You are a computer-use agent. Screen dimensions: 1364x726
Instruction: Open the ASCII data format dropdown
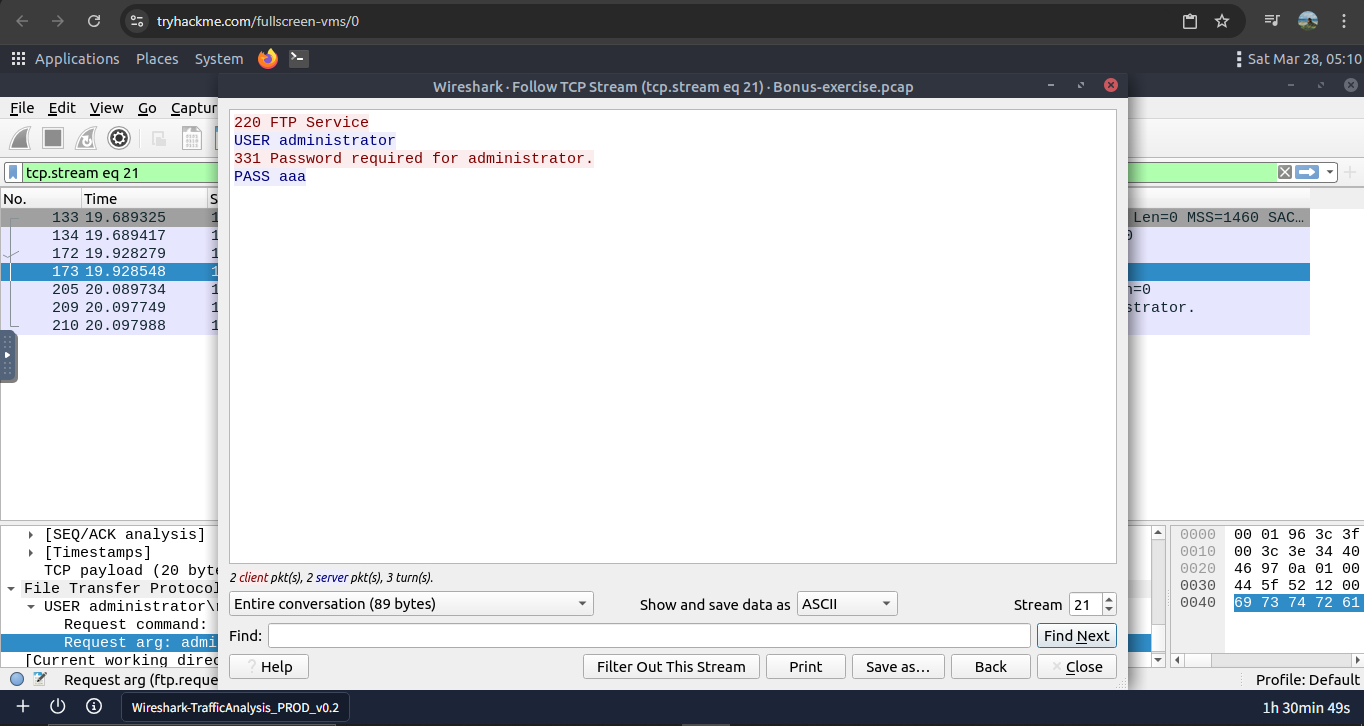tap(847, 604)
